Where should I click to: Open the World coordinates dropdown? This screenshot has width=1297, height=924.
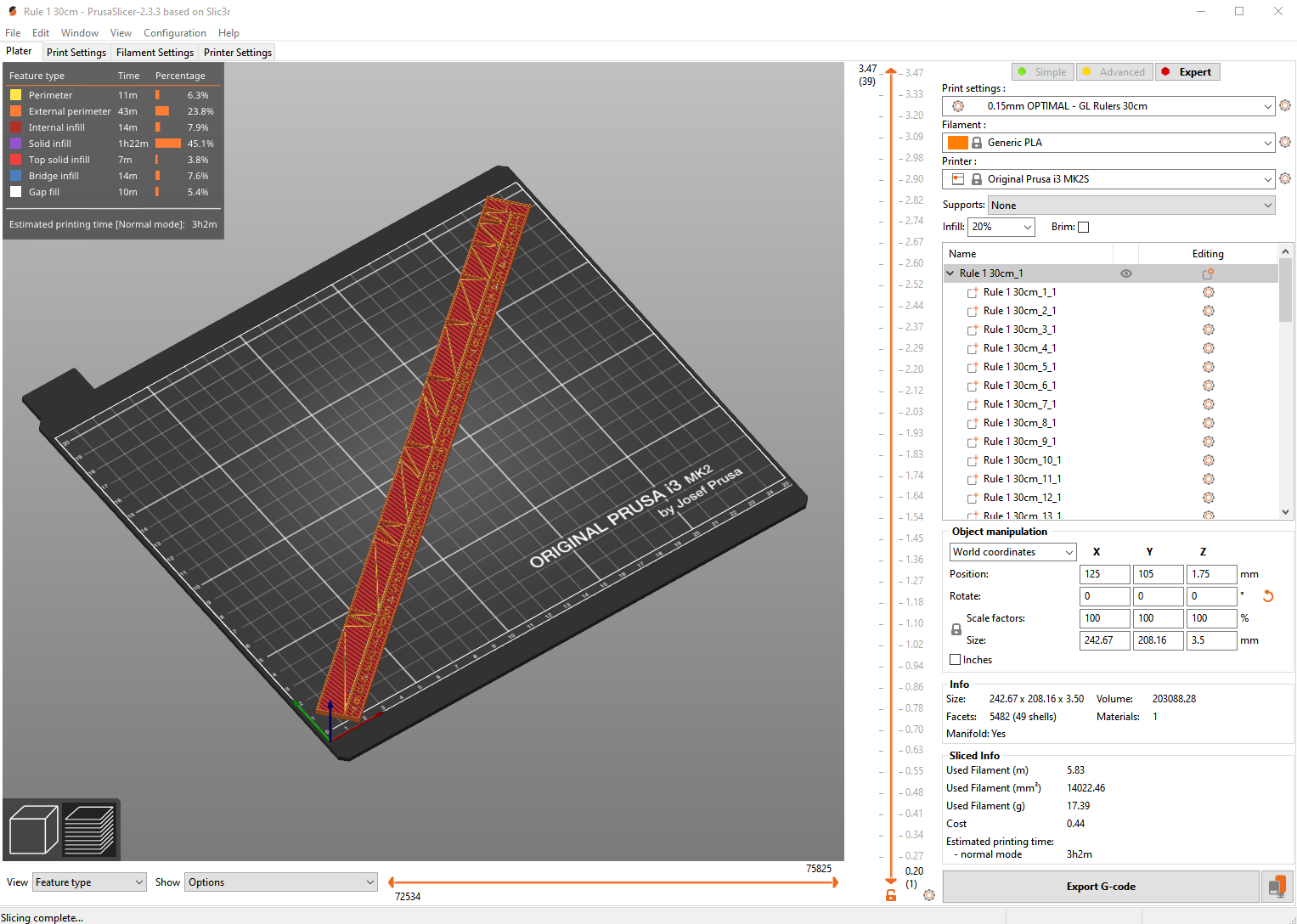(x=1013, y=552)
